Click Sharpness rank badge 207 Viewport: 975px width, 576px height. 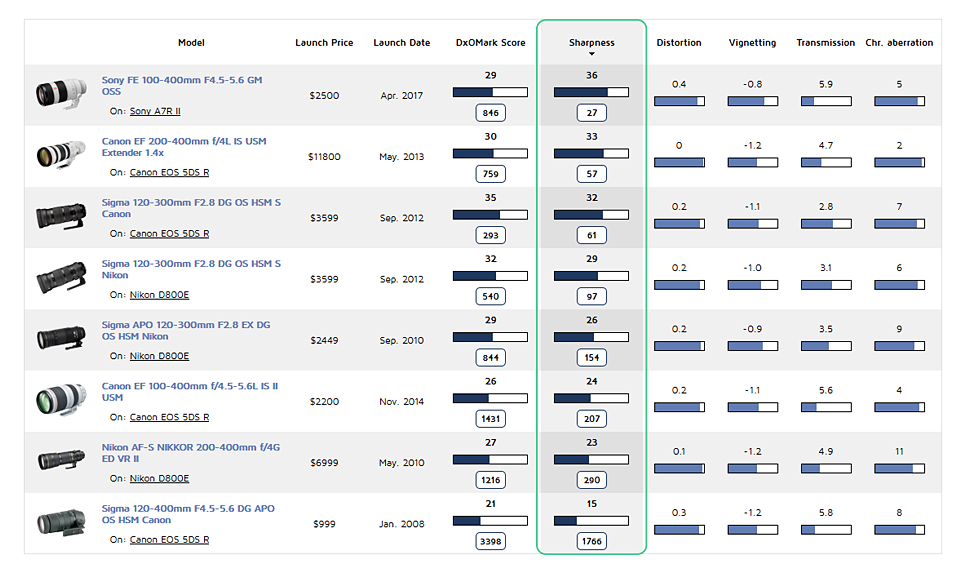[591, 419]
